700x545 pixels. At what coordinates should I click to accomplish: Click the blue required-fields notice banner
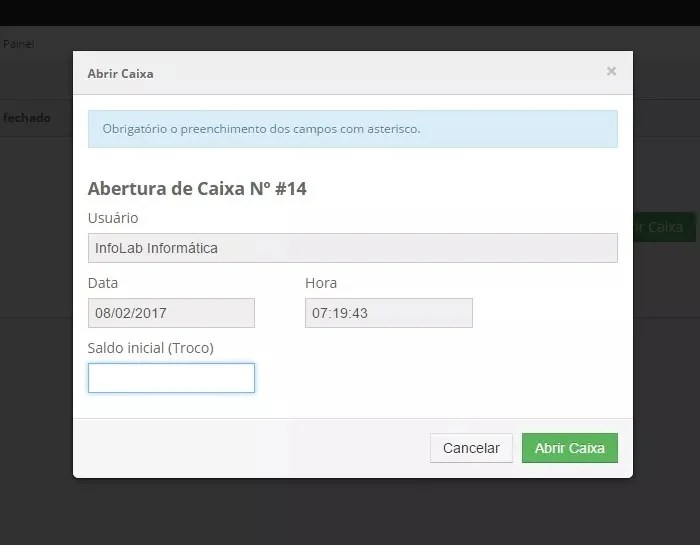point(353,129)
